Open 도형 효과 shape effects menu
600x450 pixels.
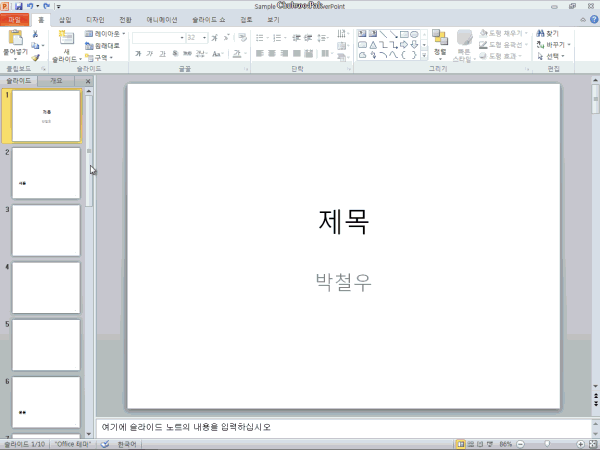pyautogui.click(x=501, y=56)
